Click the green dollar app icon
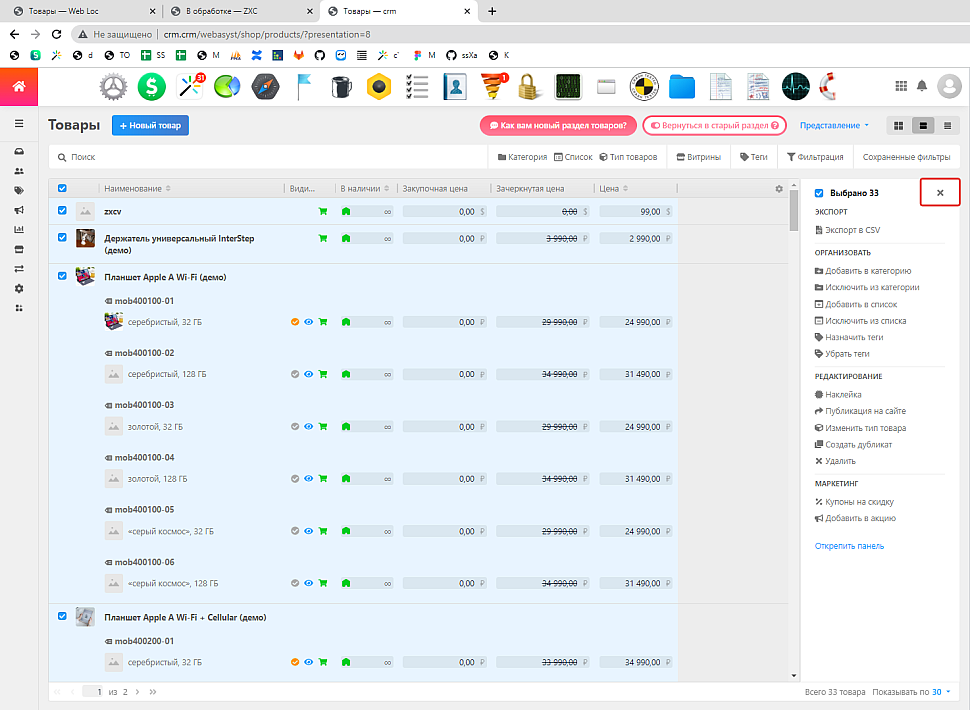Screen dimensions: 970x710 coord(152,87)
